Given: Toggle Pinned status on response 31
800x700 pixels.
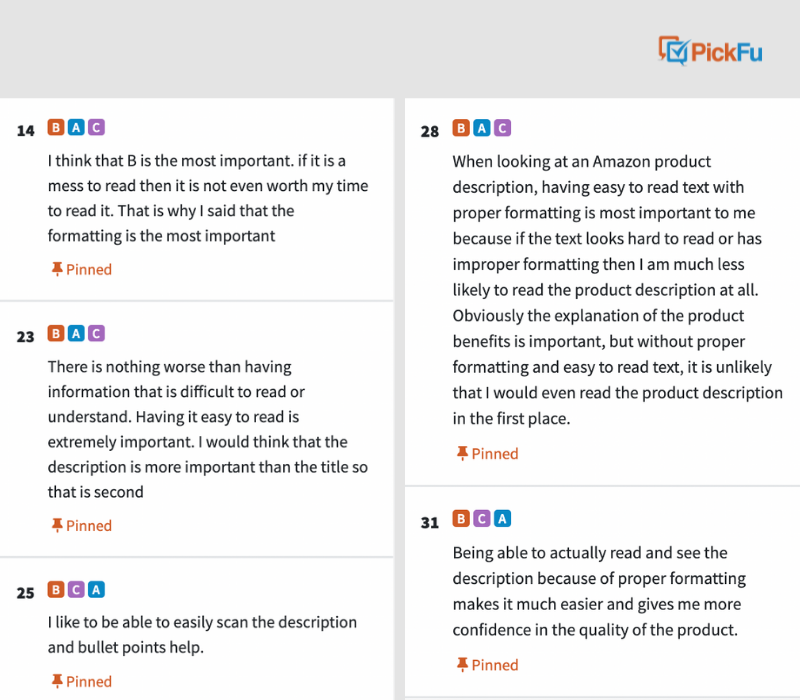Looking at the screenshot, I should (x=487, y=664).
